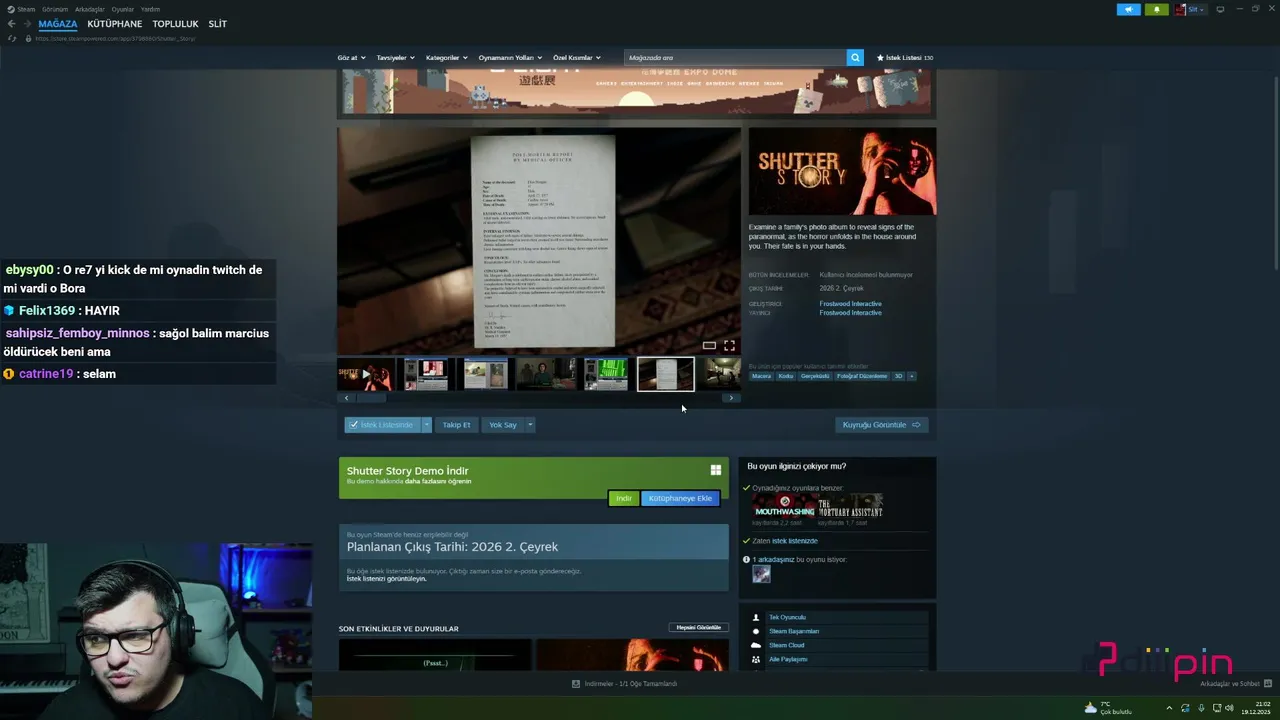The image size is (1280, 720).
Task: Show hidden tray icons chevron
Action: [x=1169, y=708]
